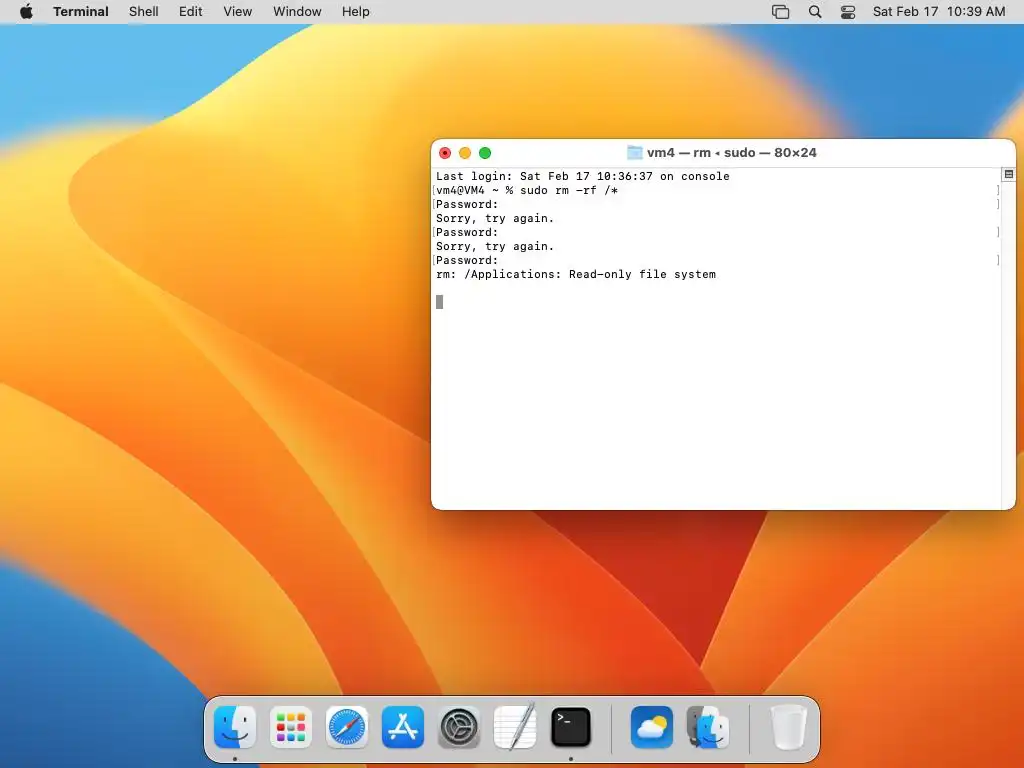This screenshot has height=768, width=1024.
Task: Open Spotlight search in menu bar
Action: (x=815, y=12)
